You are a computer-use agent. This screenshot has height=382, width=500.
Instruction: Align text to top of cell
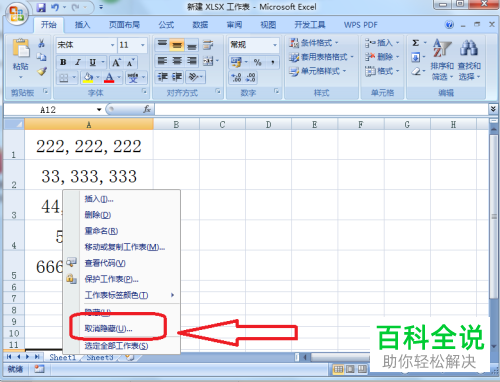click(x=162, y=45)
